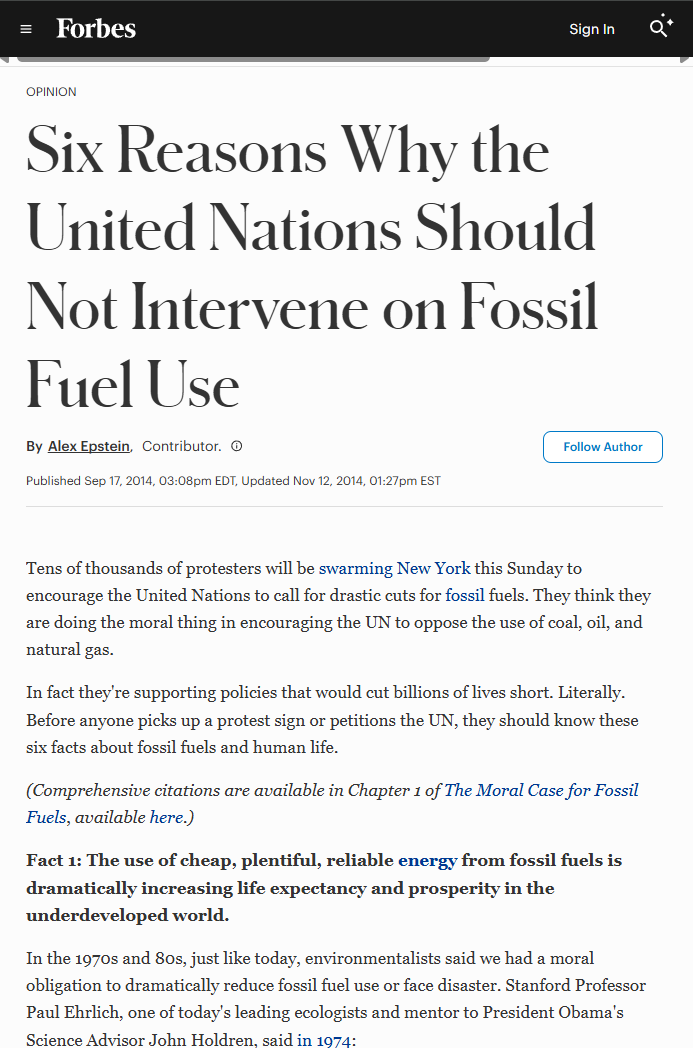The width and height of the screenshot is (693, 1048).
Task: Click the 'Fuels' italic link text
Action: 46,817
